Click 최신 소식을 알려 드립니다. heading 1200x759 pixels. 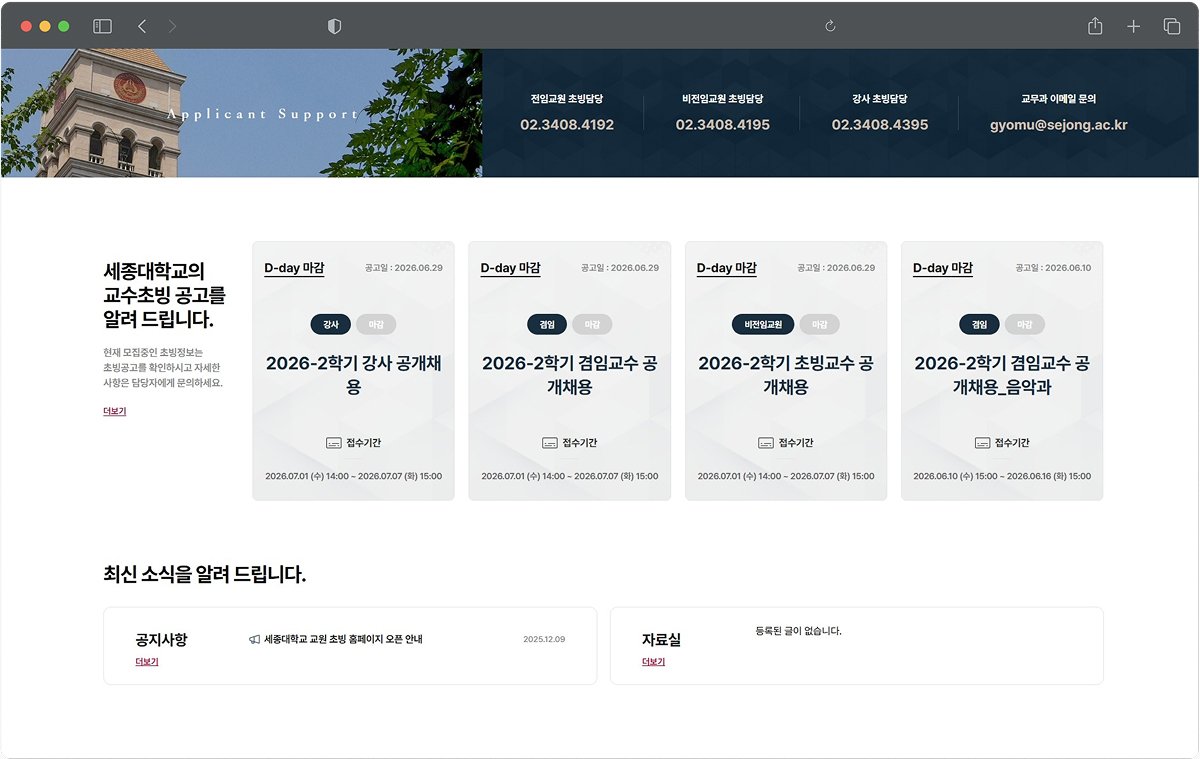tap(205, 574)
